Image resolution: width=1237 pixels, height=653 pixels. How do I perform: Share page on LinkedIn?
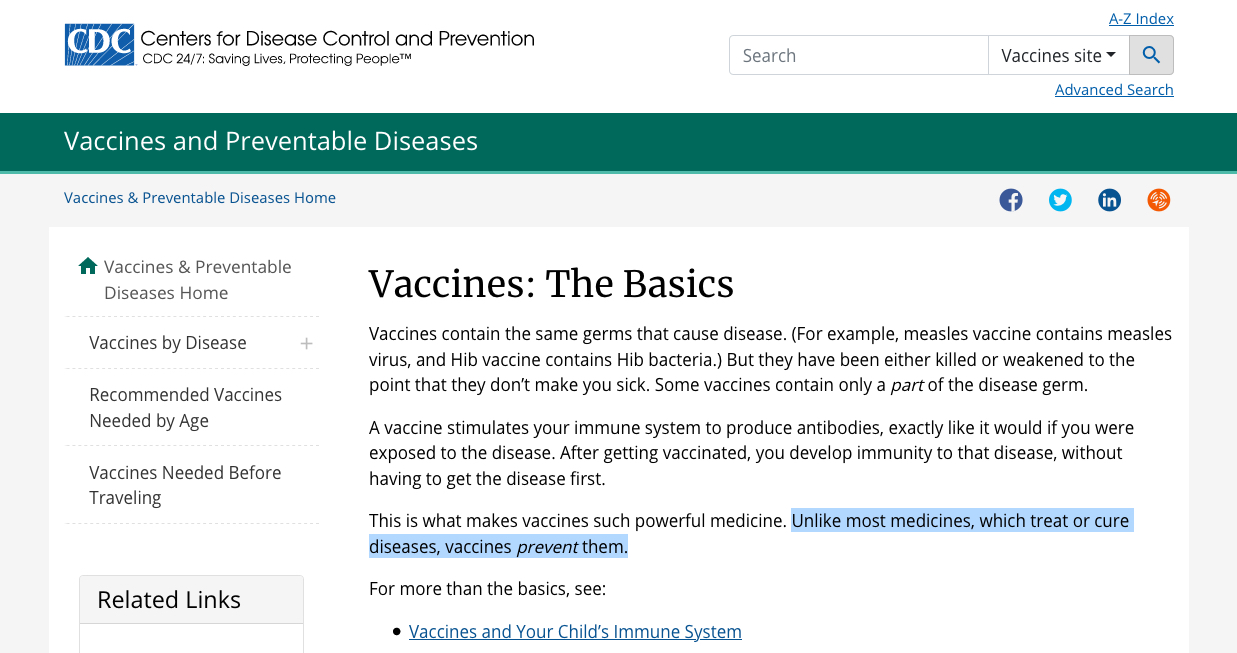click(1109, 200)
